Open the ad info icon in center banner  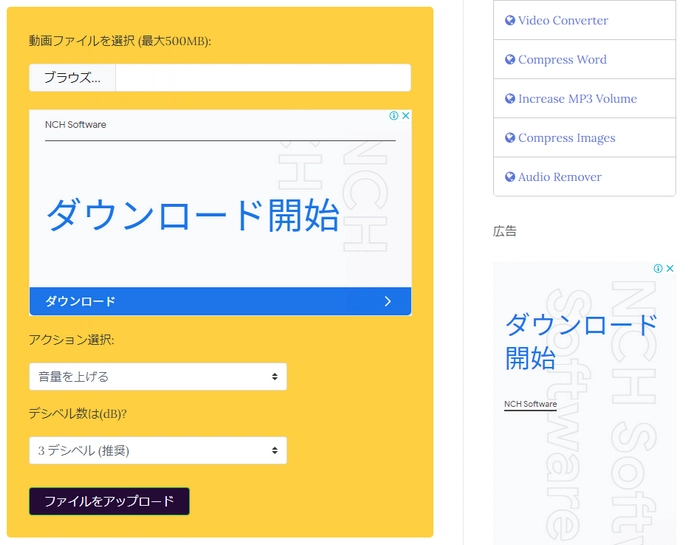pos(394,116)
